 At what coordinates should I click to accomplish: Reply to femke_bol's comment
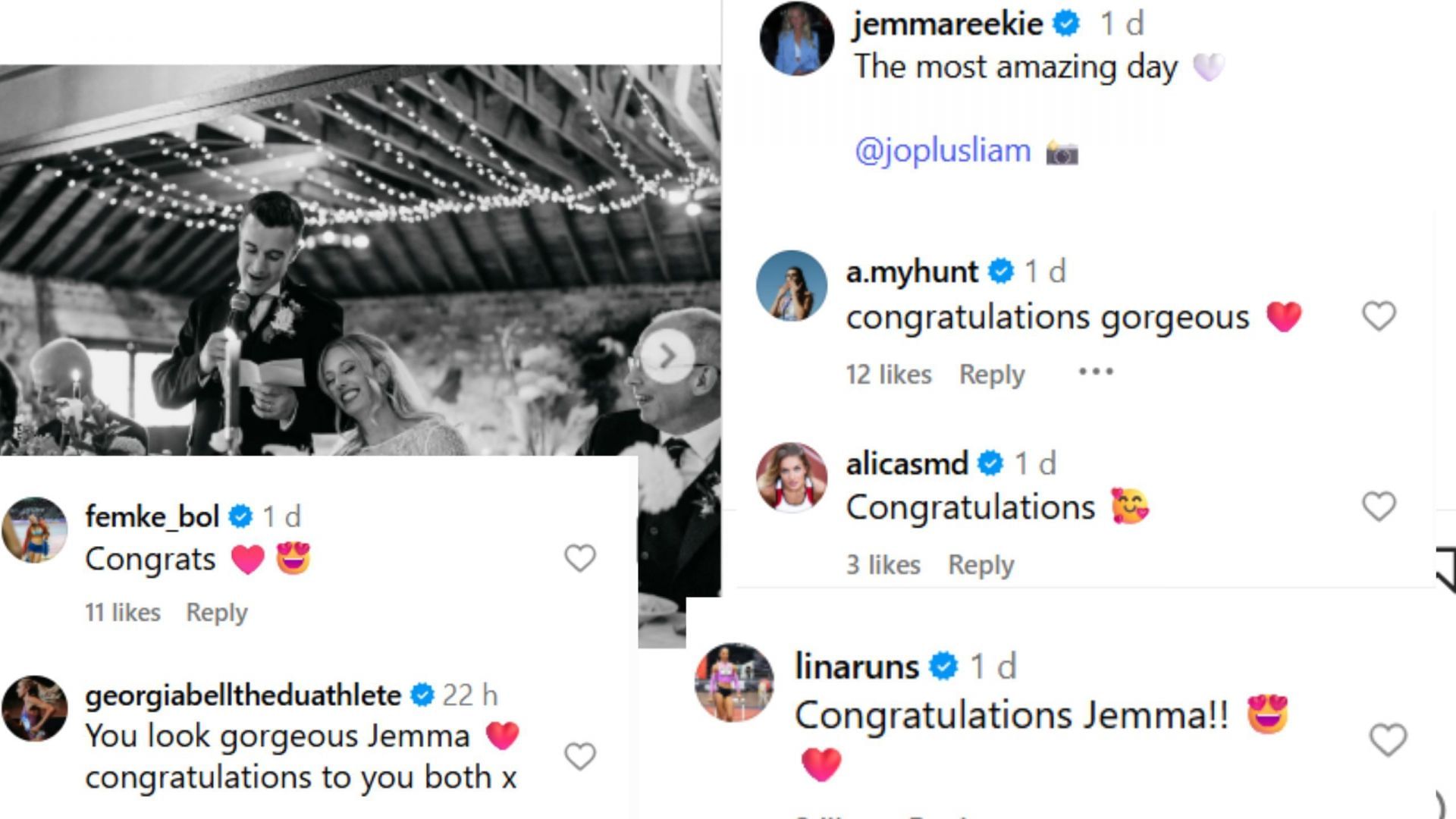click(x=217, y=613)
